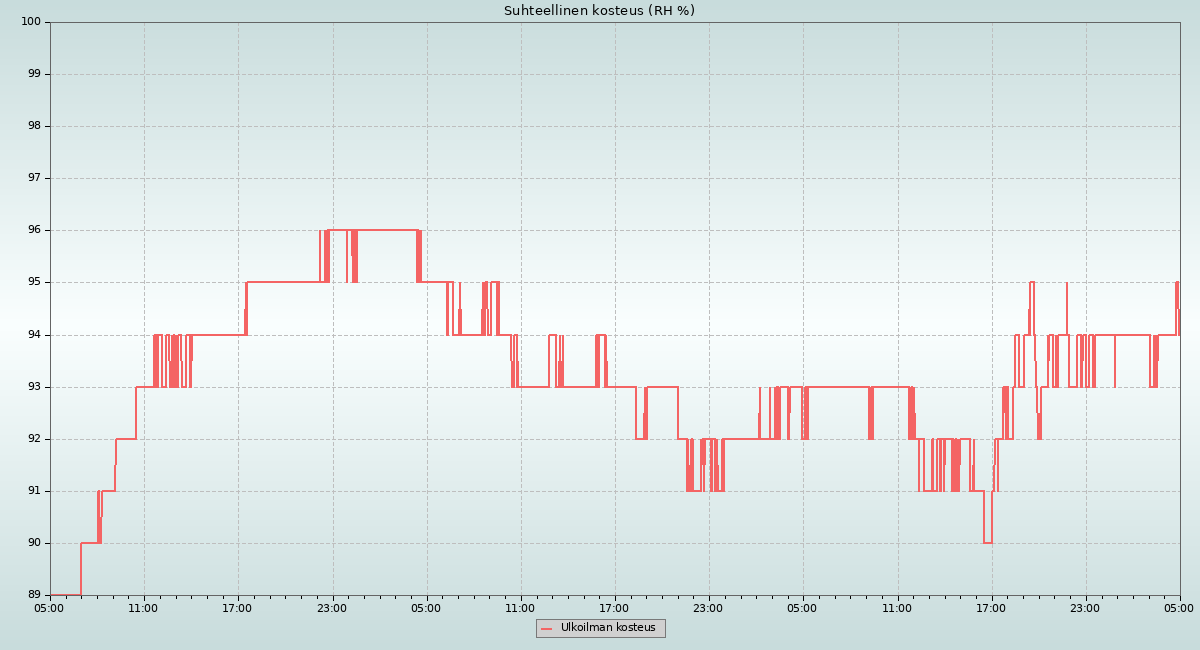Select the first 17:00 label on the x-axis
This screenshot has height=650, width=1200.
pyautogui.click(x=238, y=608)
